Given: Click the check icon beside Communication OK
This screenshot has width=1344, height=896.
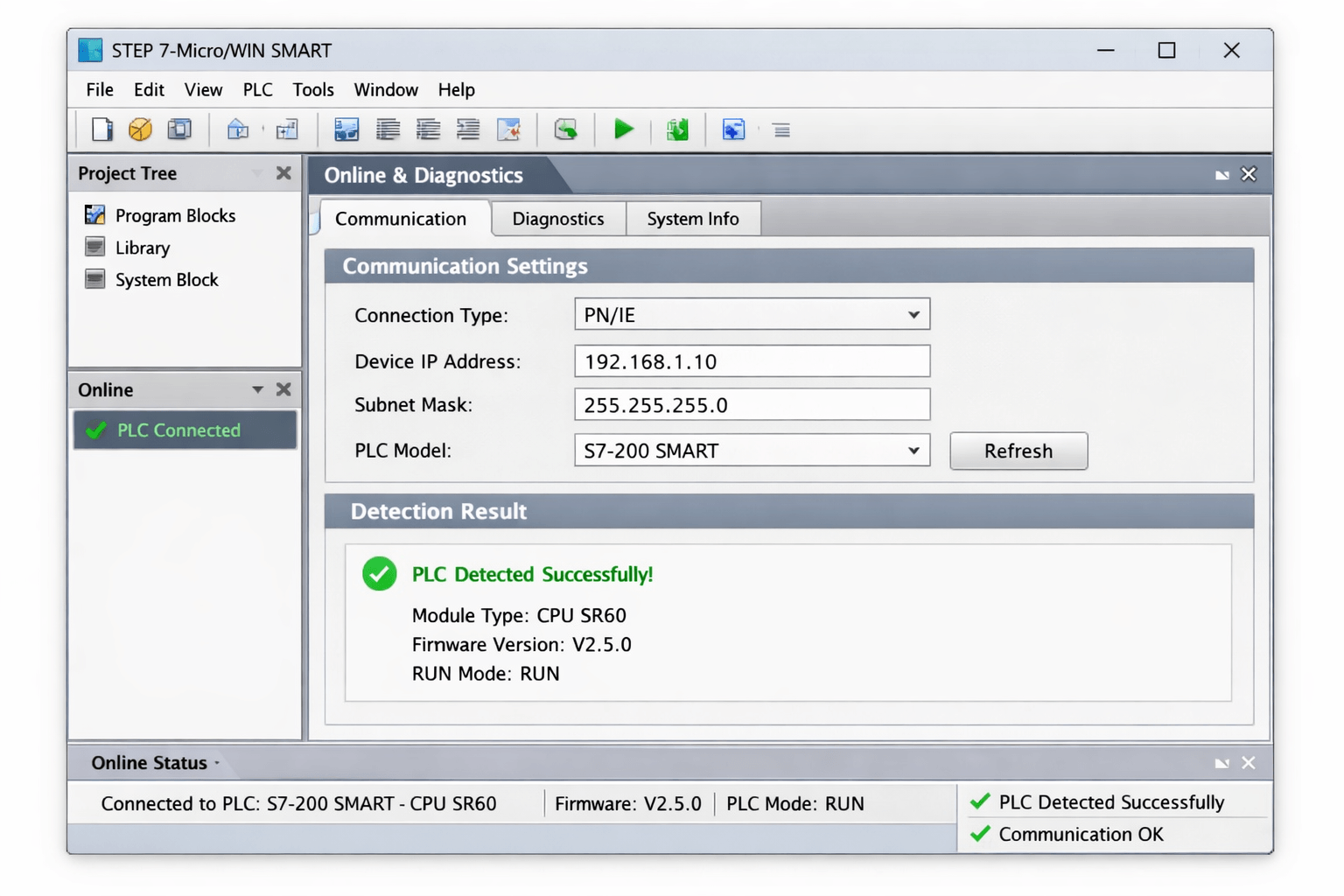Looking at the screenshot, I should [x=980, y=834].
